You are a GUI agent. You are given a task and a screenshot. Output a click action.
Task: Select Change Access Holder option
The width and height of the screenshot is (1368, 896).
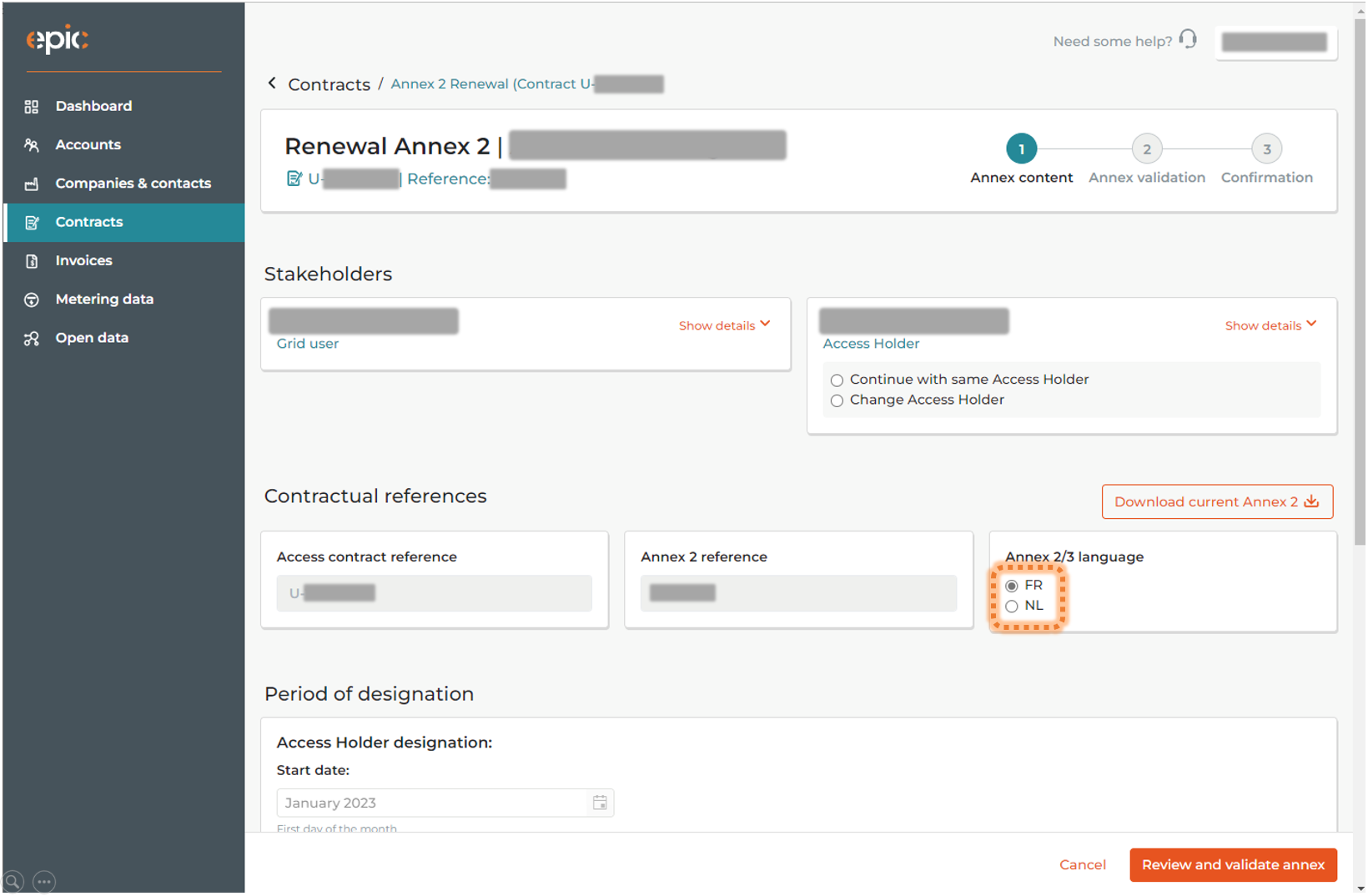[x=837, y=400]
